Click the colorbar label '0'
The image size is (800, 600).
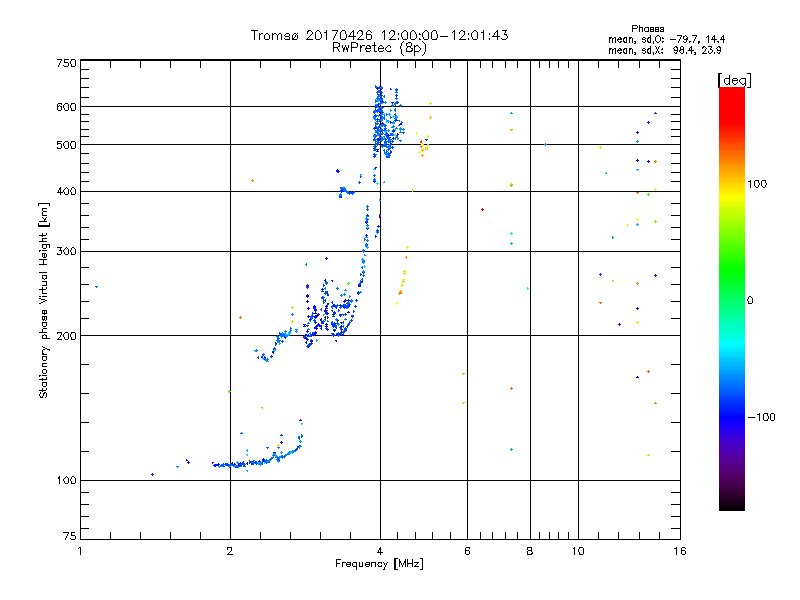coord(750,301)
